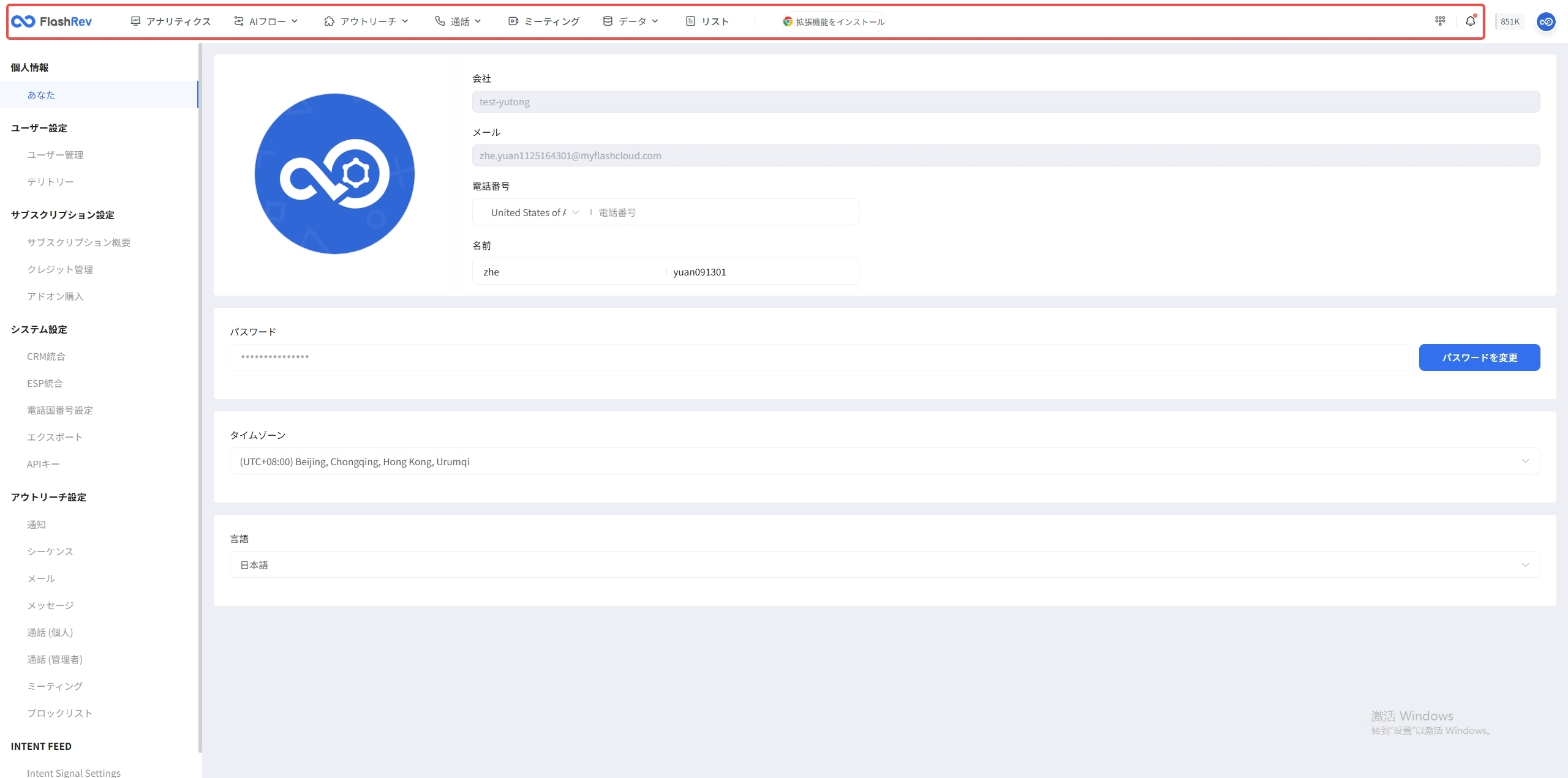Click the Chrome extension install icon
Screen dimensions: 1568x778
[788, 21]
